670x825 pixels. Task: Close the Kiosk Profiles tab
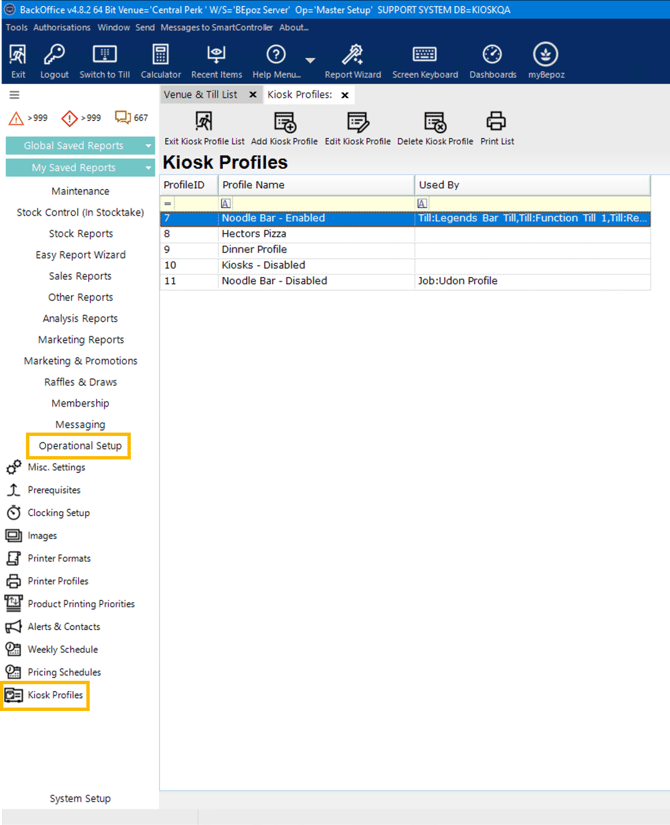(x=345, y=95)
